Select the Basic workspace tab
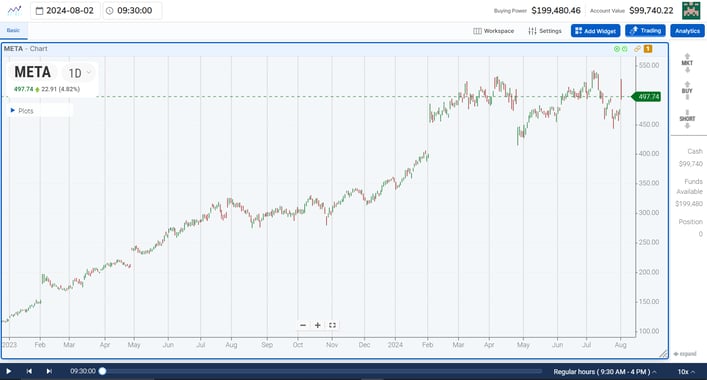This screenshot has height=380, width=707. (13, 30)
